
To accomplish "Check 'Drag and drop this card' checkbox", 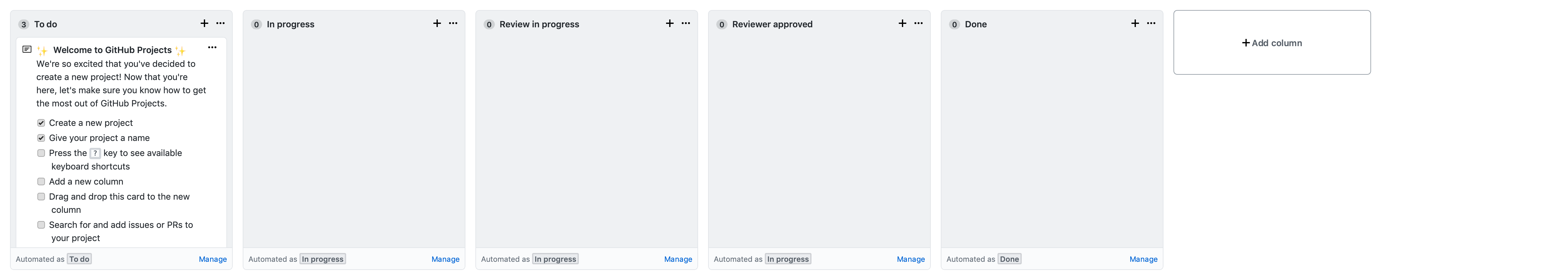I will (x=41, y=197).
